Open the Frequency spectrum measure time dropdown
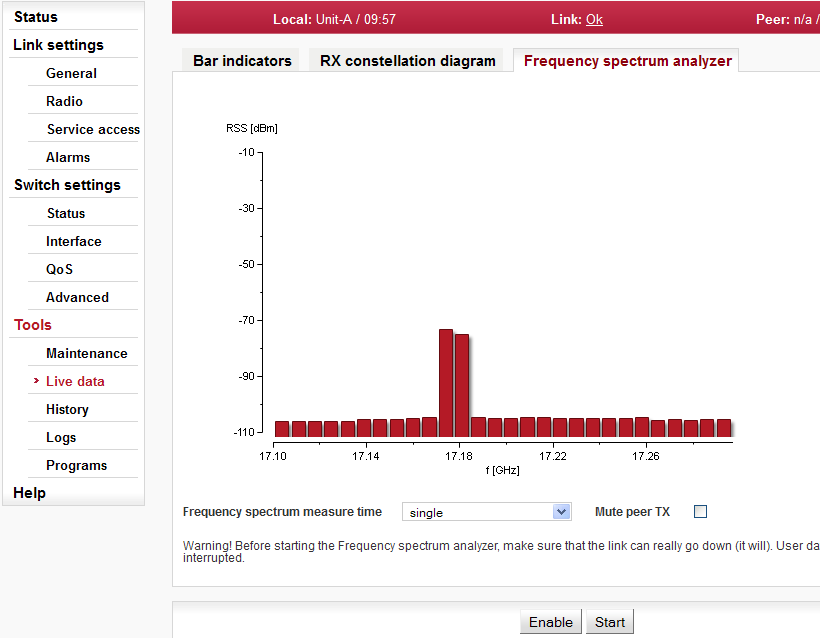 tap(486, 512)
